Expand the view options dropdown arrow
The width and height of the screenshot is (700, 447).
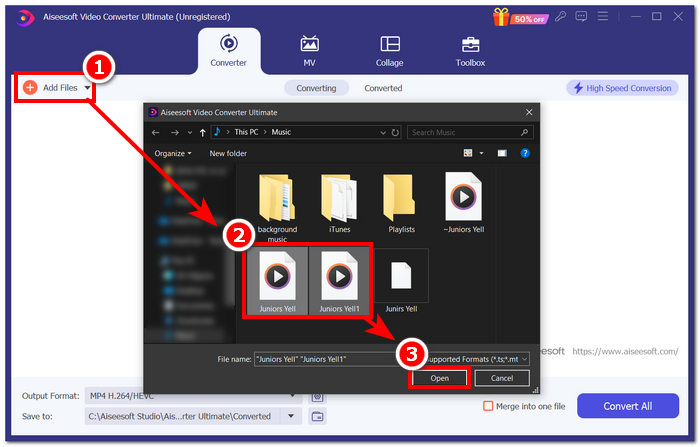click(481, 153)
